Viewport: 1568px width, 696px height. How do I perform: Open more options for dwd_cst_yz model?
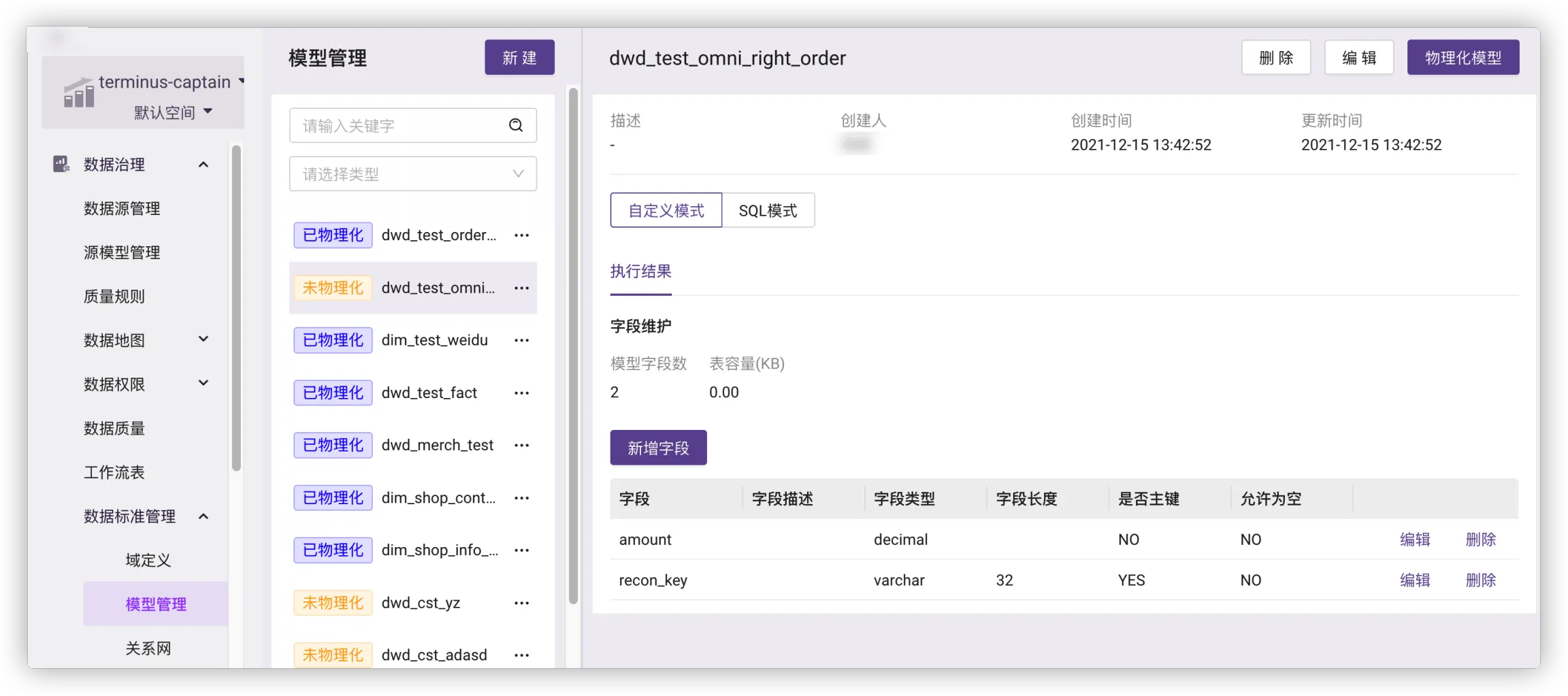521,603
